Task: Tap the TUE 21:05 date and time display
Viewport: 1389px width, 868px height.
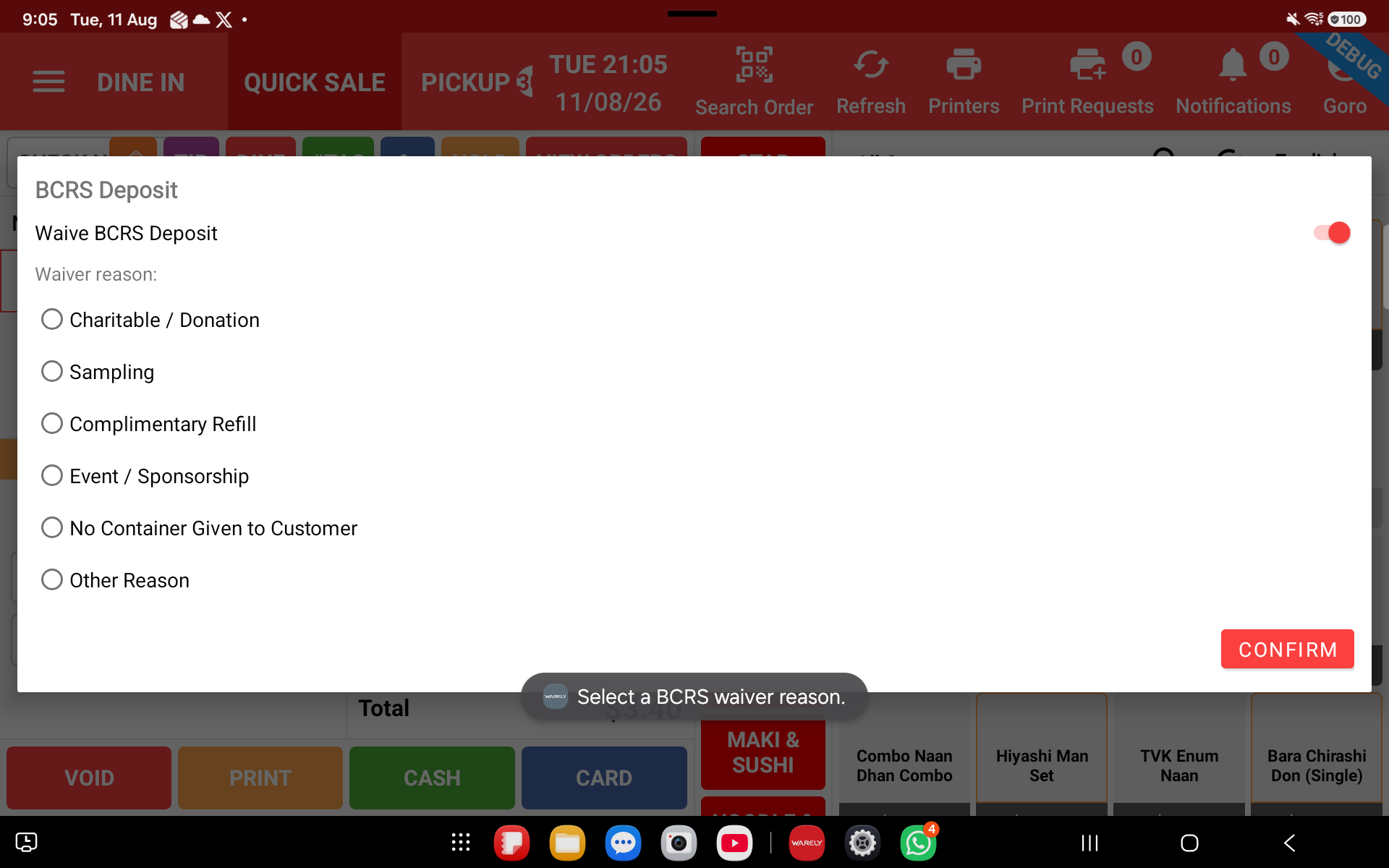Action: [x=608, y=82]
